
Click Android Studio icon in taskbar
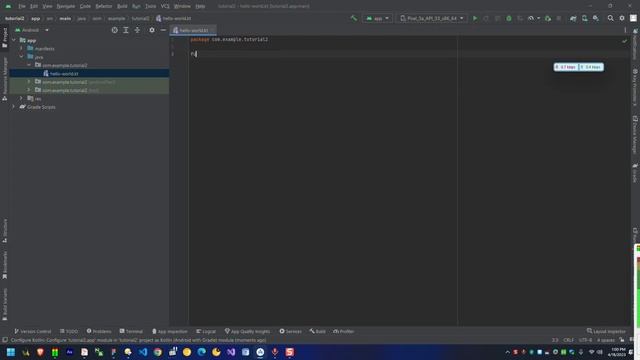click(260, 352)
